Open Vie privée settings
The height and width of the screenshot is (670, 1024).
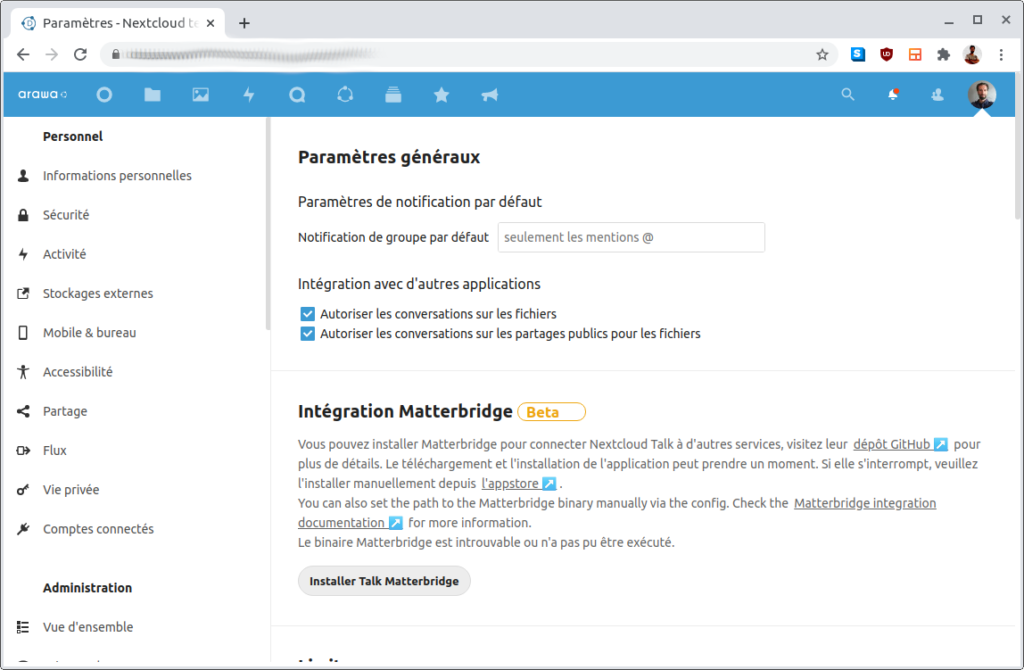pos(71,489)
